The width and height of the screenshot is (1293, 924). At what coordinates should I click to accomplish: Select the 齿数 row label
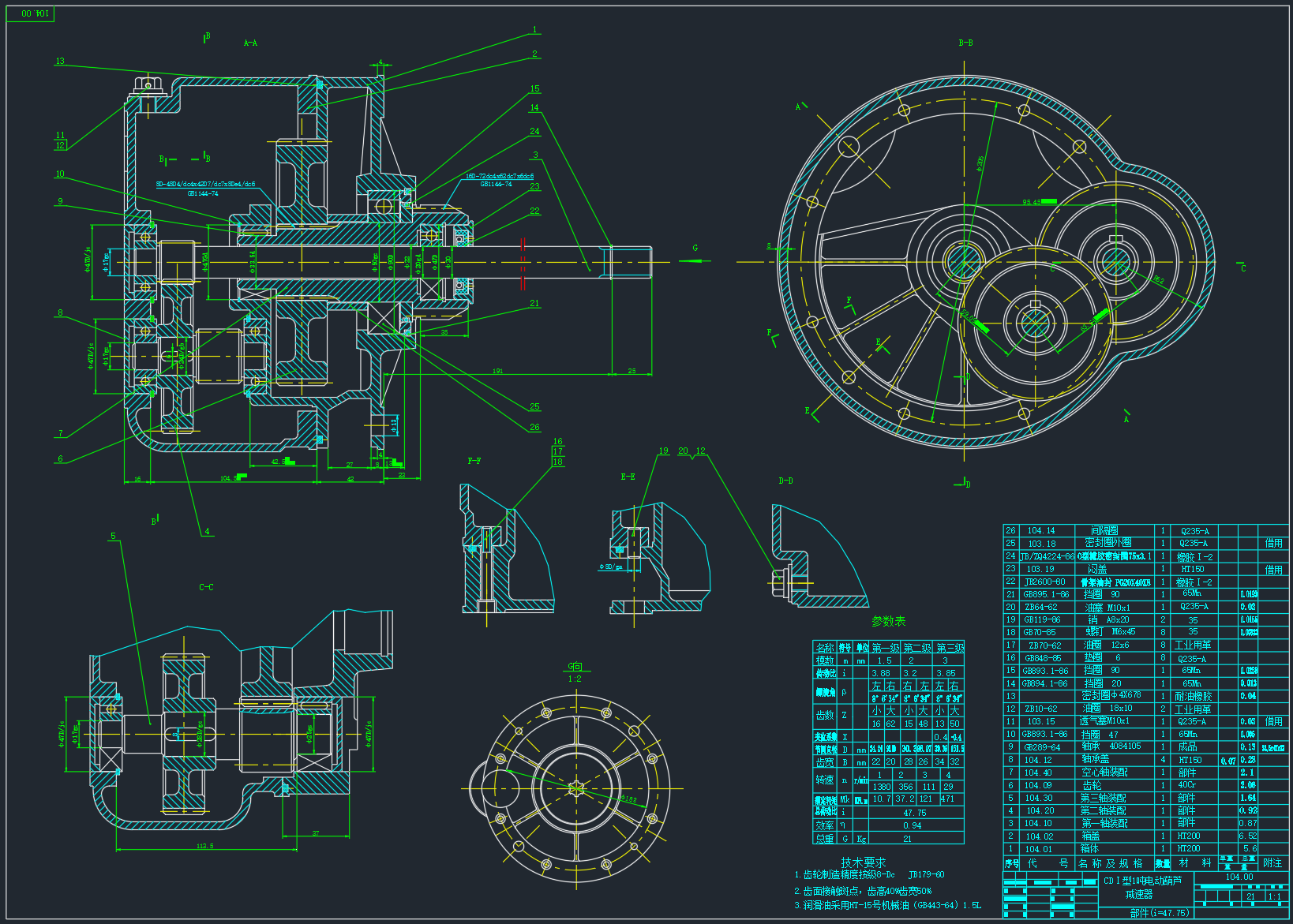click(x=825, y=715)
